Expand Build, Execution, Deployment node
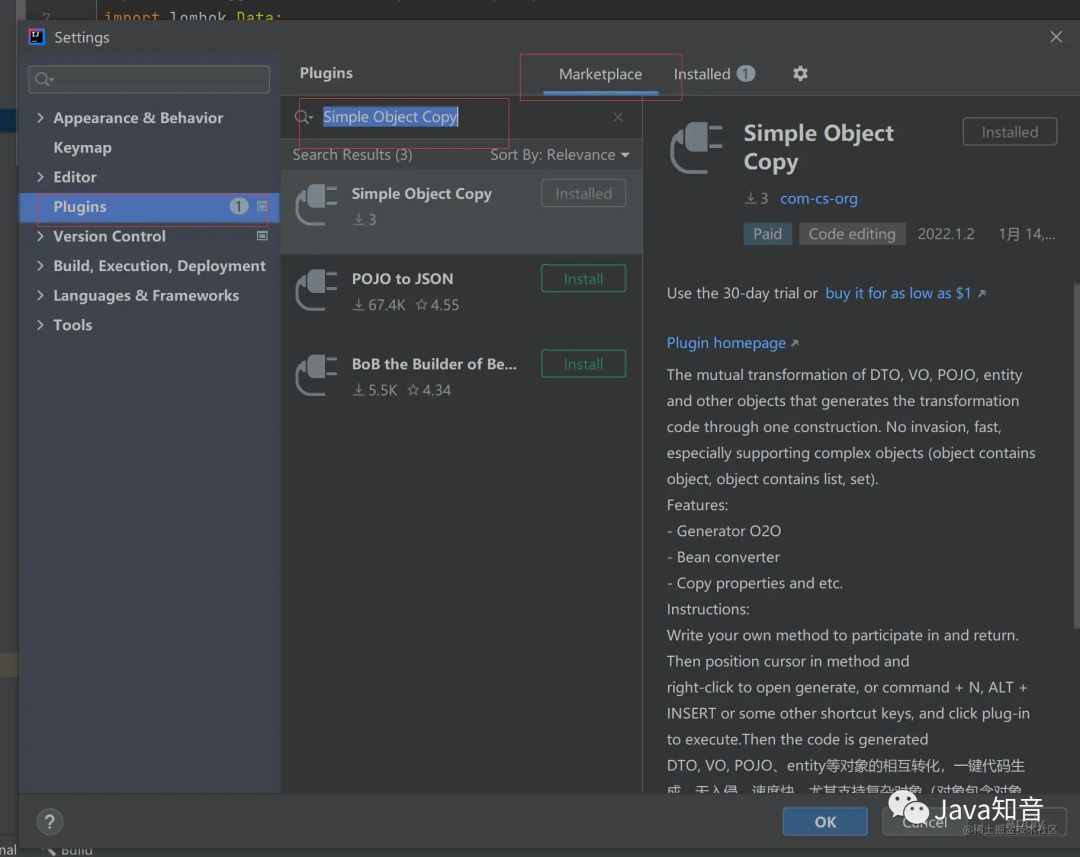 pos(40,266)
